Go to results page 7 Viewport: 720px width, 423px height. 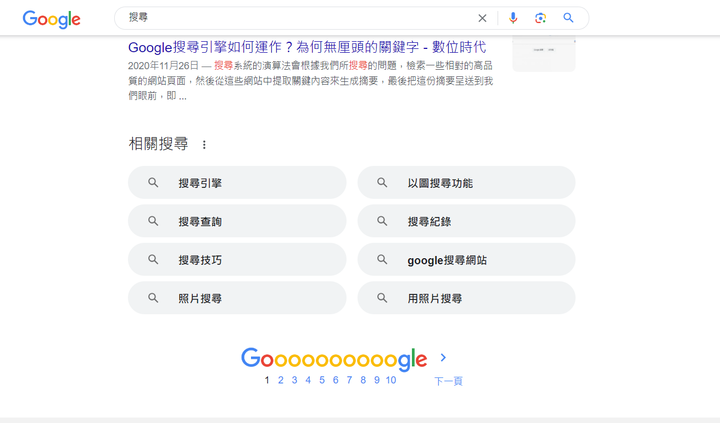349,380
